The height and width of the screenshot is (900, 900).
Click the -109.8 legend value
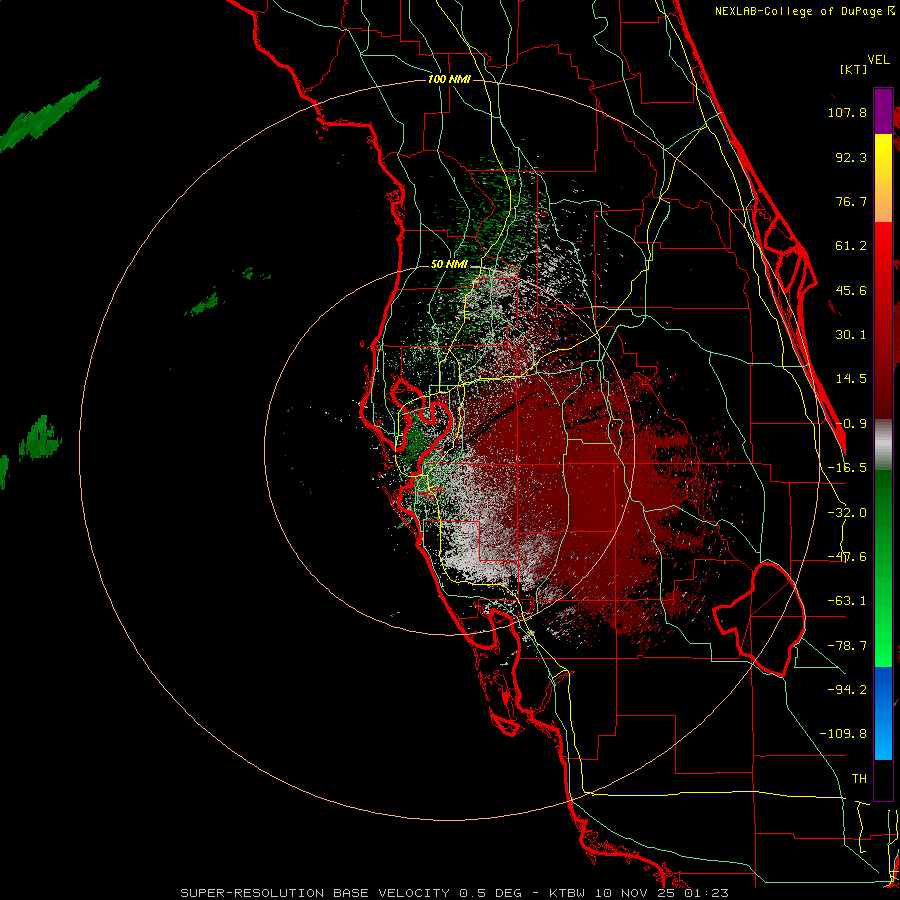(843, 734)
